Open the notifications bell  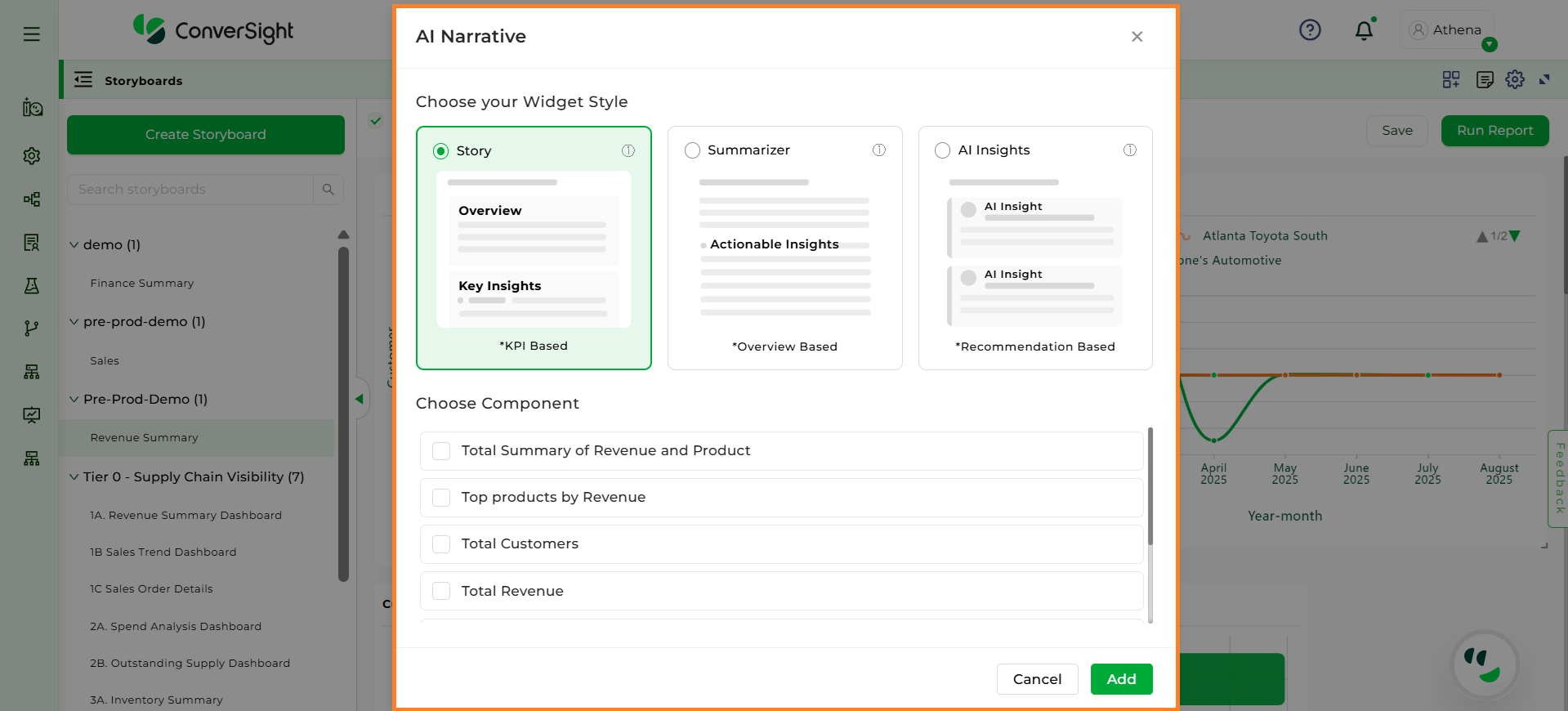tap(1364, 31)
